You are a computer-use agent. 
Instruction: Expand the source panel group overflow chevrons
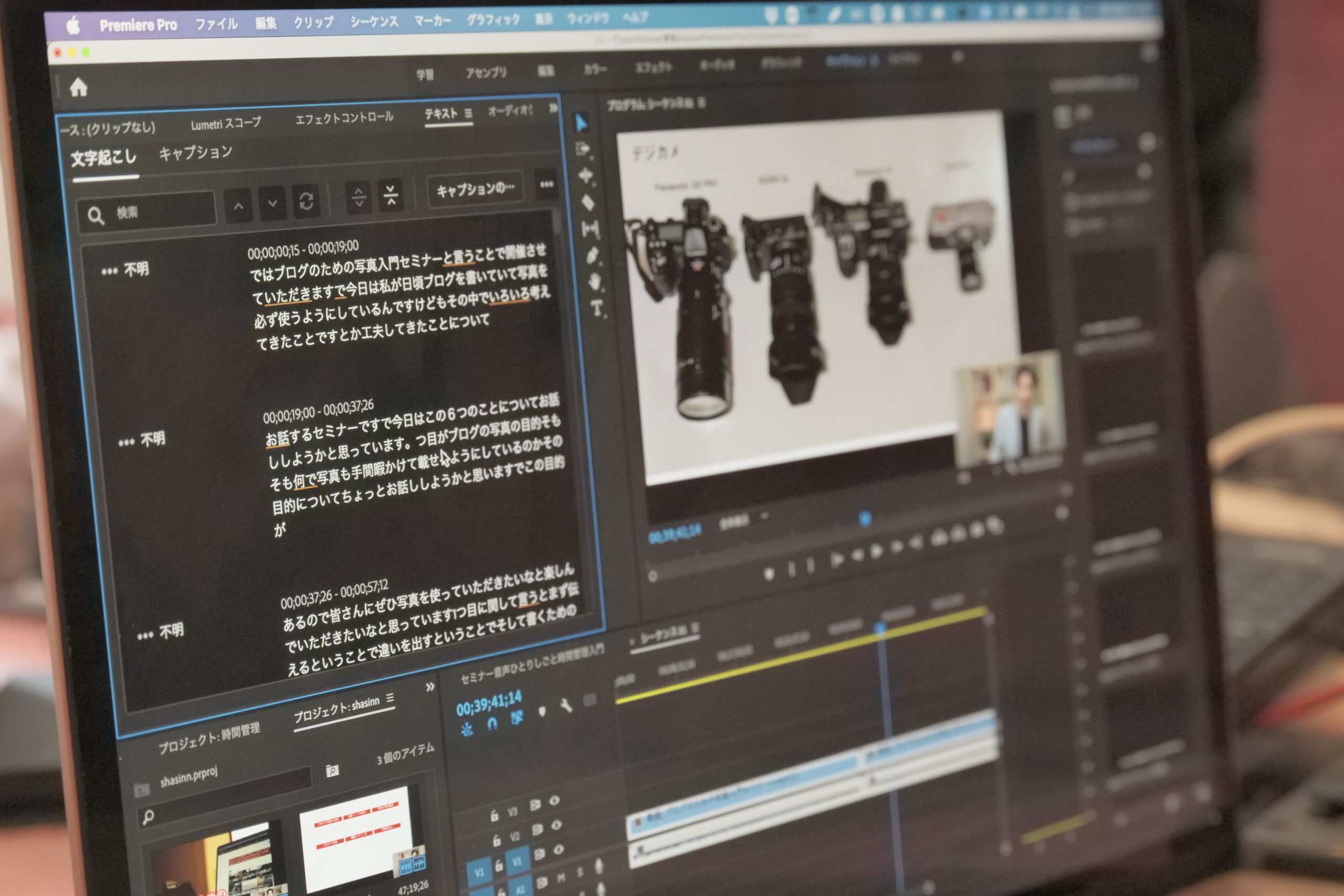click(553, 108)
